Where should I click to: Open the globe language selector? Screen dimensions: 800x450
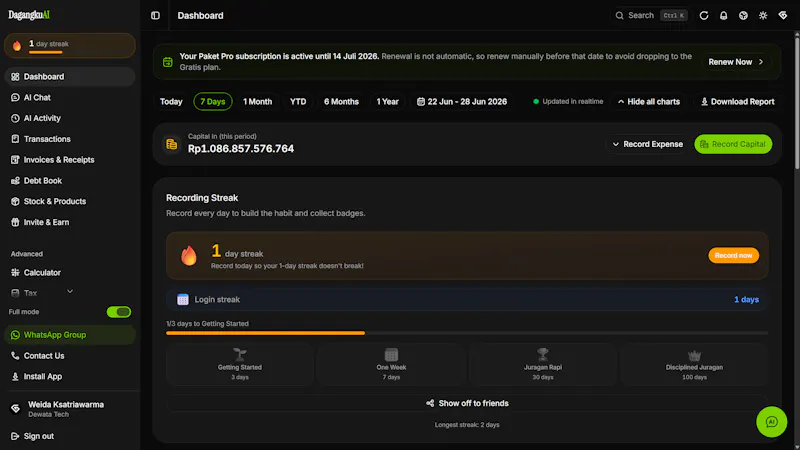pyautogui.click(x=743, y=15)
